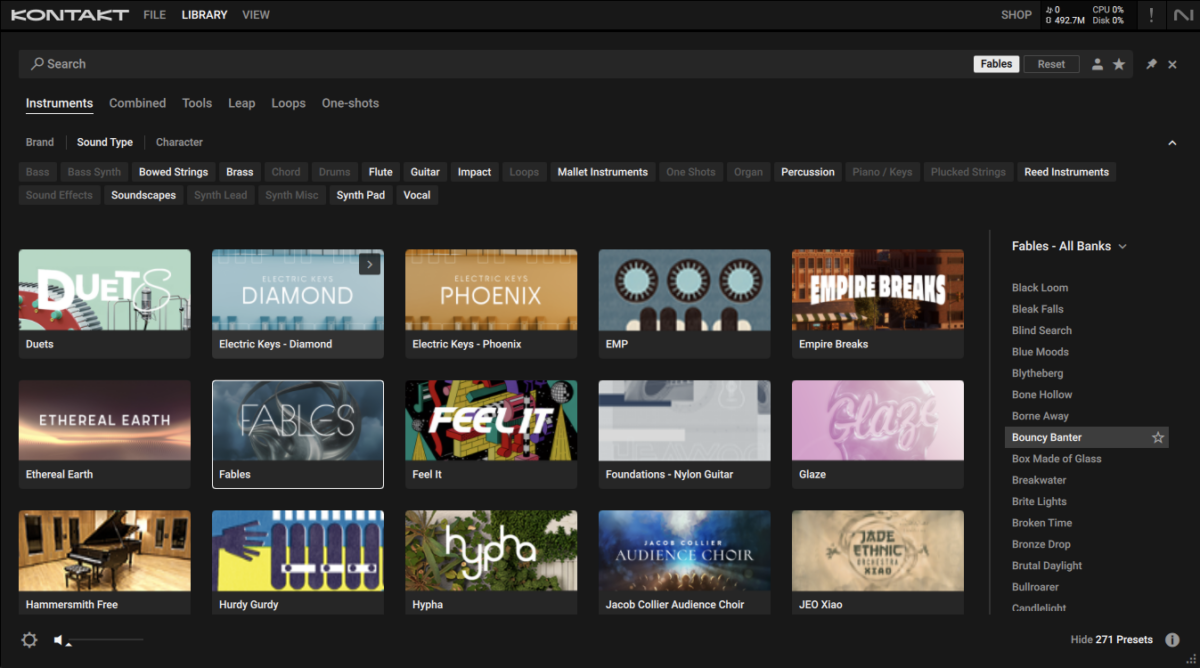Collapse the filter tags section chevron
The width and height of the screenshot is (1200, 668).
pos(1173,143)
